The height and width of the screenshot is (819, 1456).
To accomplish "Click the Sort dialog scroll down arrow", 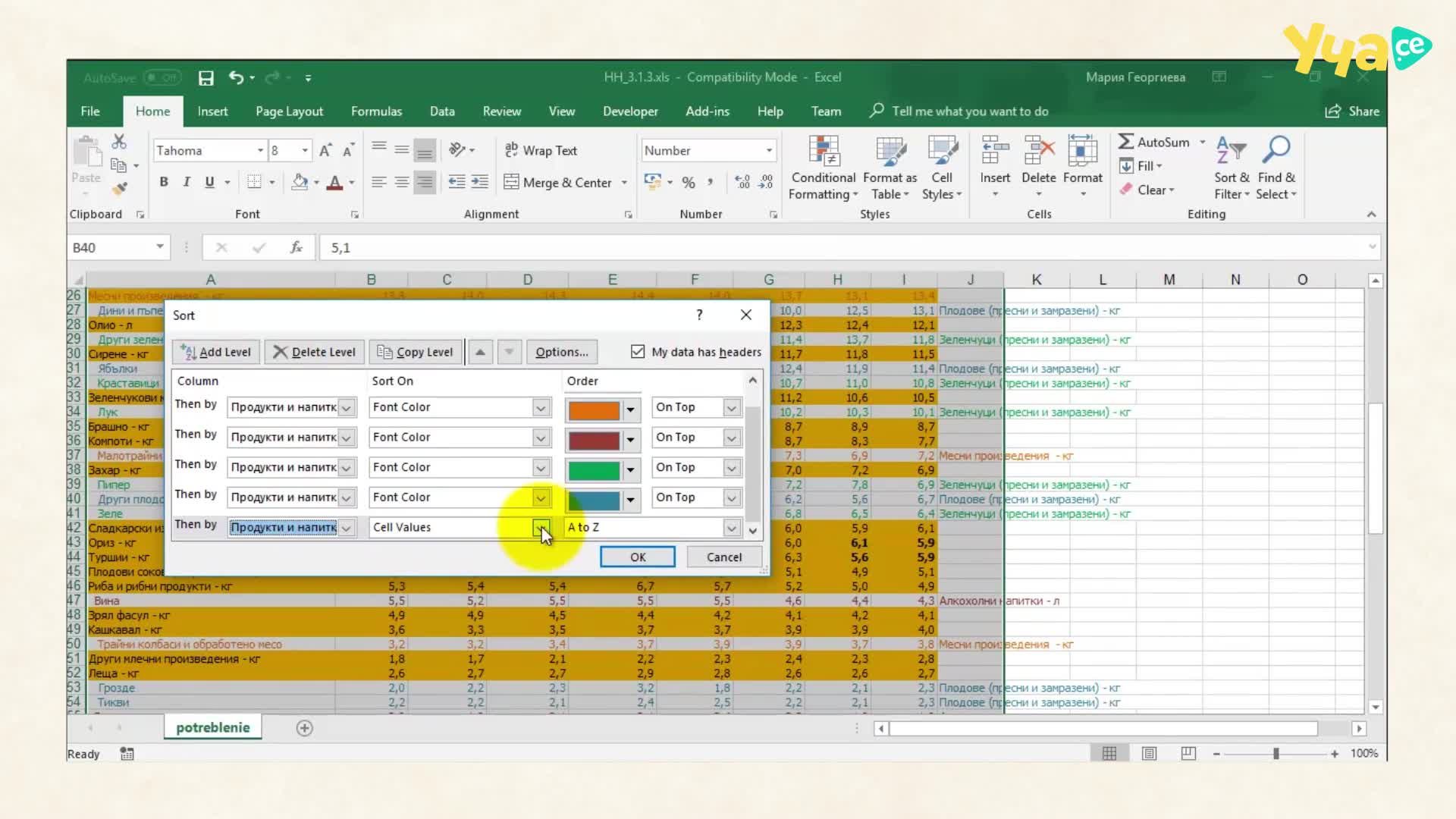I will click(x=753, y=530).
